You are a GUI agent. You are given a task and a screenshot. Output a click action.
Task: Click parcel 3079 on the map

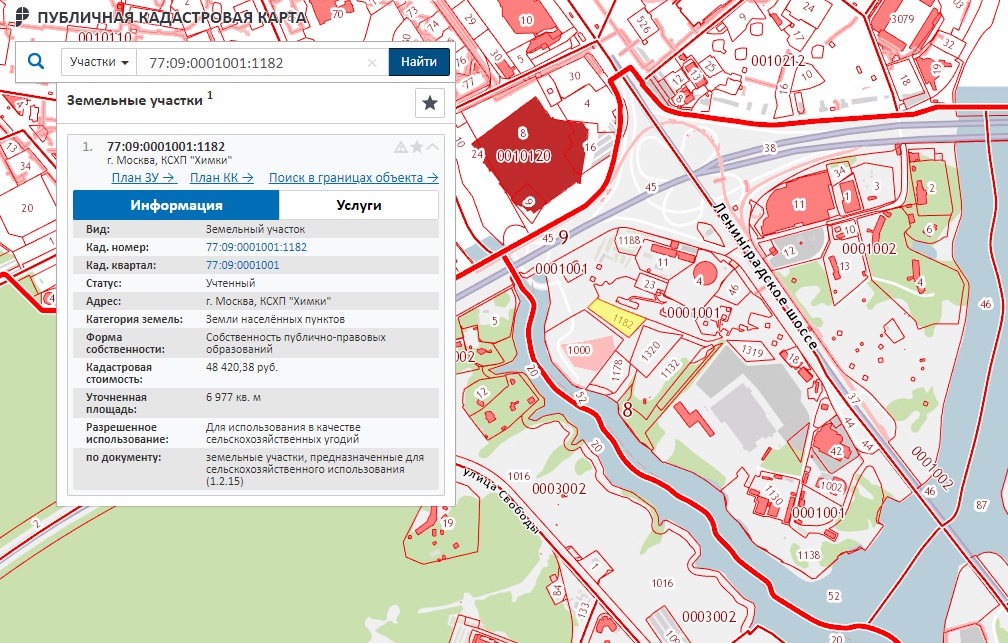pyautogui.click(x=903, y=19)
